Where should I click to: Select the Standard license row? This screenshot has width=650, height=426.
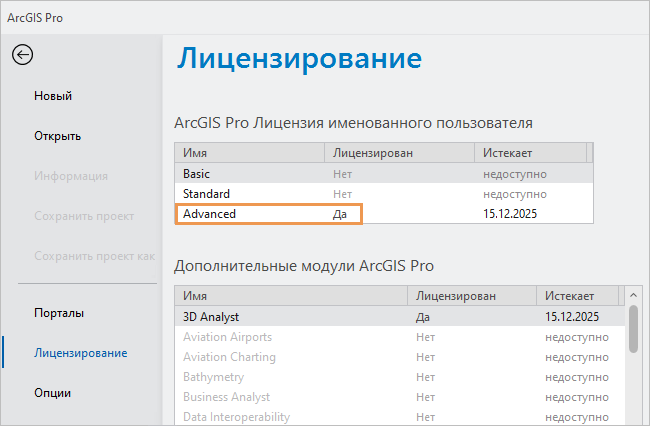[384, 194]
